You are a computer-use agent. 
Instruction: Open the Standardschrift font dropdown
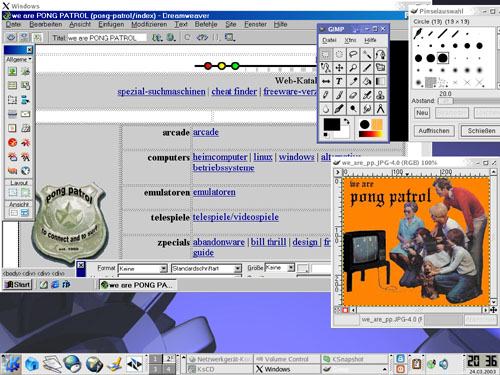206,268
